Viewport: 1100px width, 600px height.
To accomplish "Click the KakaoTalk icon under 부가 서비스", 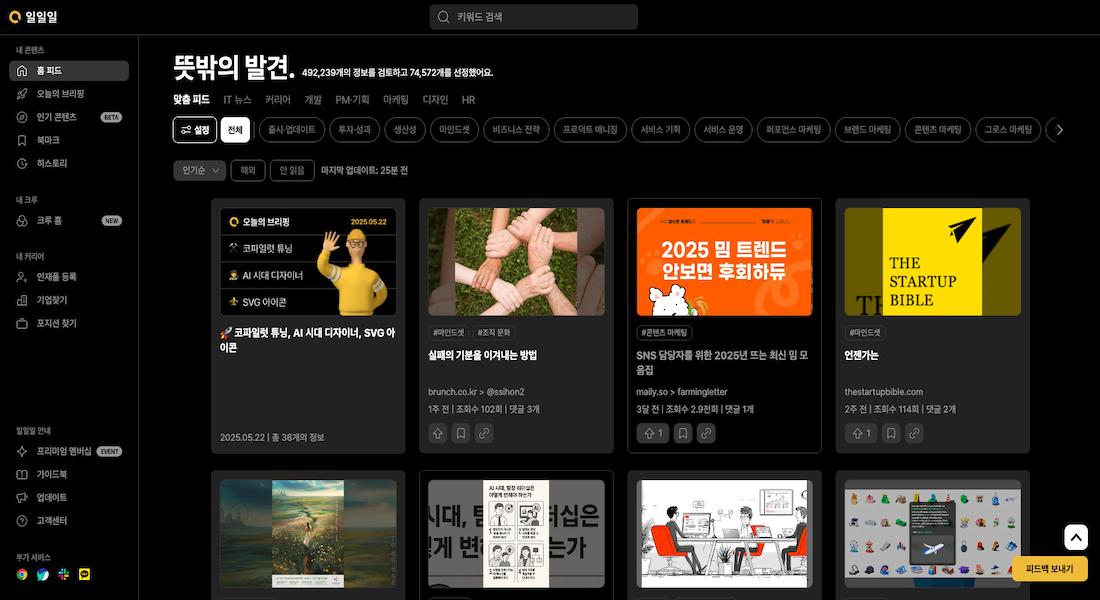I will click(x=84, y=574).
